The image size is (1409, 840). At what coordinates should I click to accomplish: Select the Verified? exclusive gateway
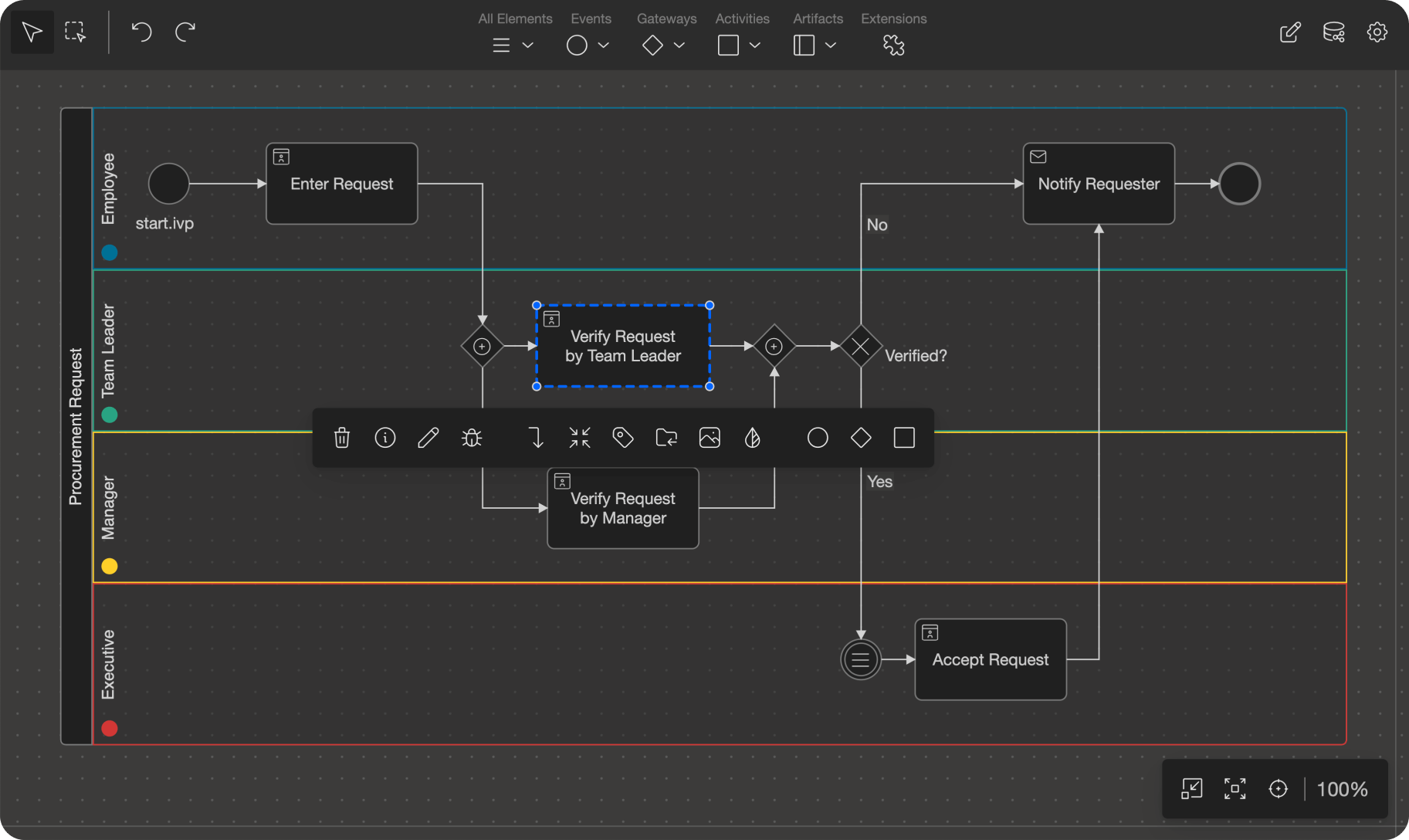pos(861,347)
